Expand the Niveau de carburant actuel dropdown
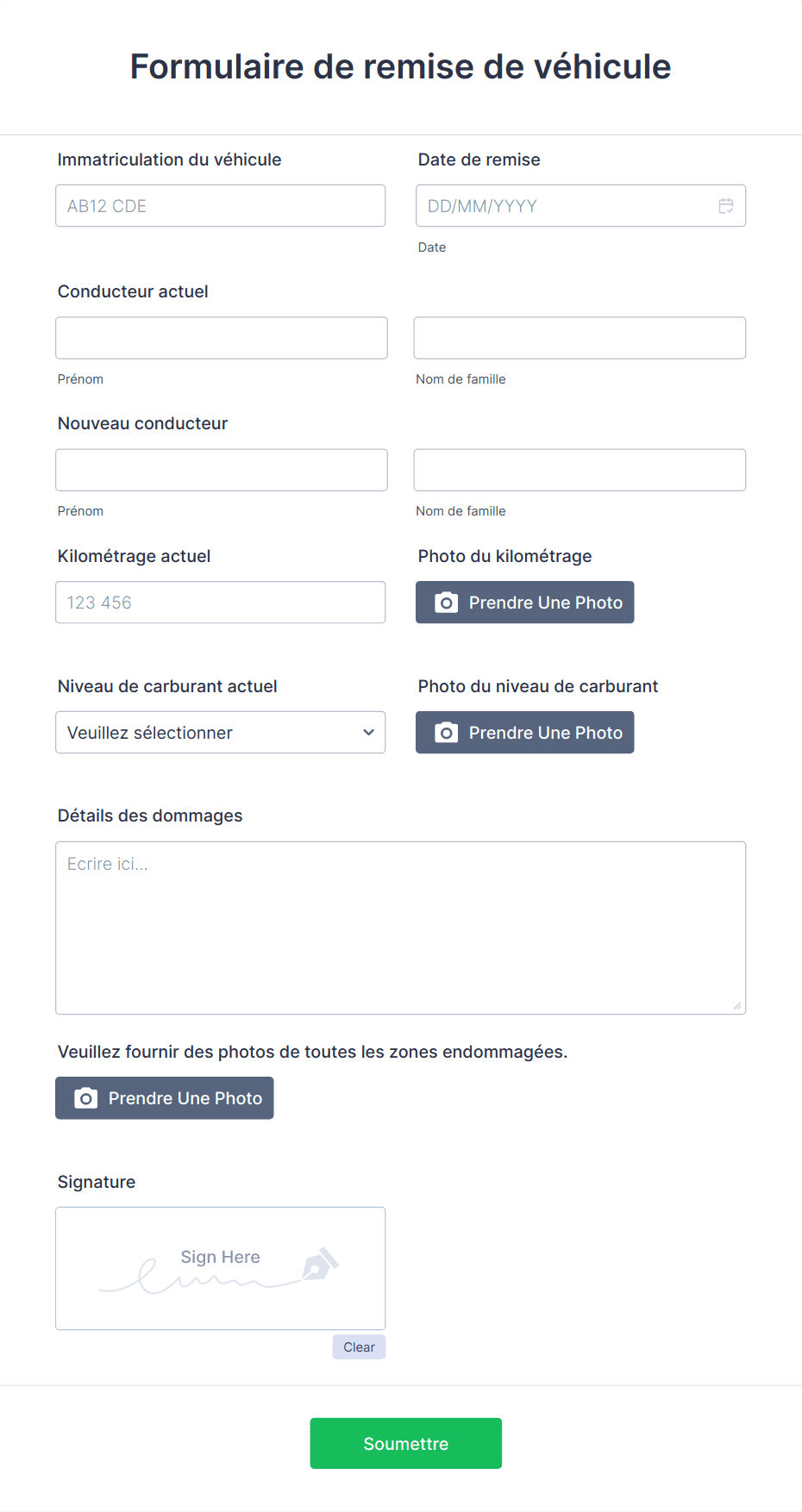 pos(221,733)
